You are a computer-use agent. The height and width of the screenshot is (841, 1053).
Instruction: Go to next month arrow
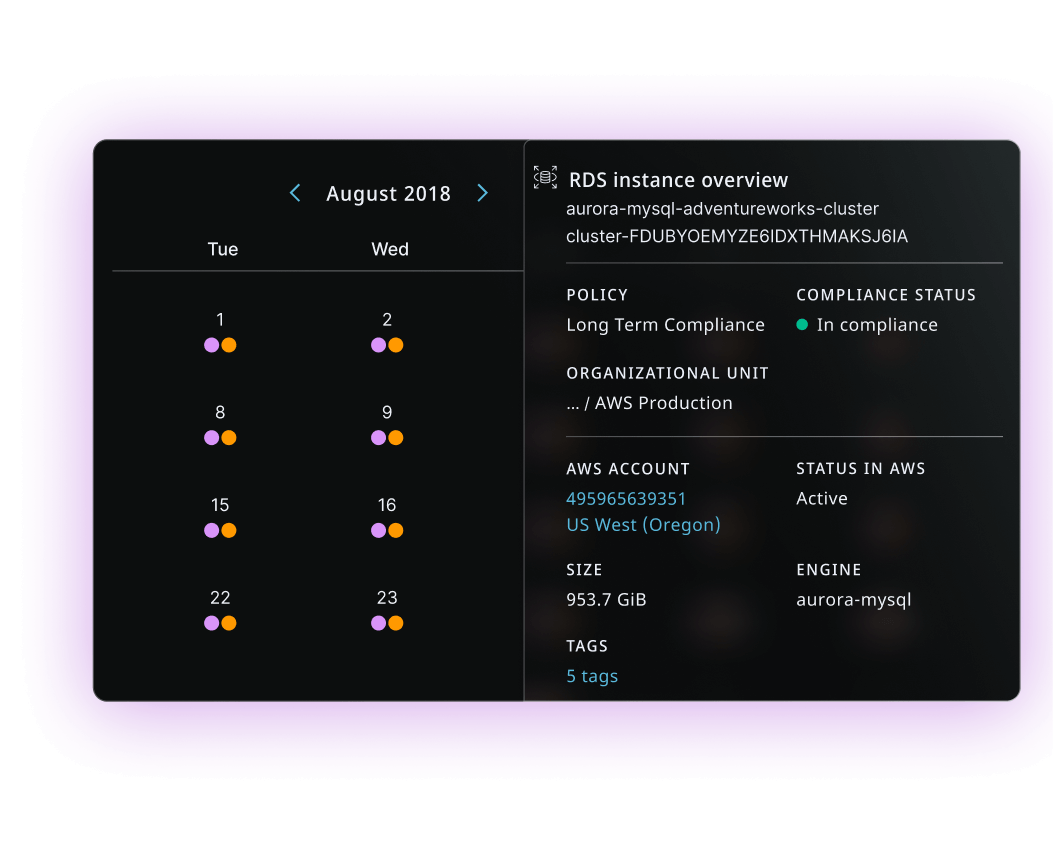tap(482, 193)
